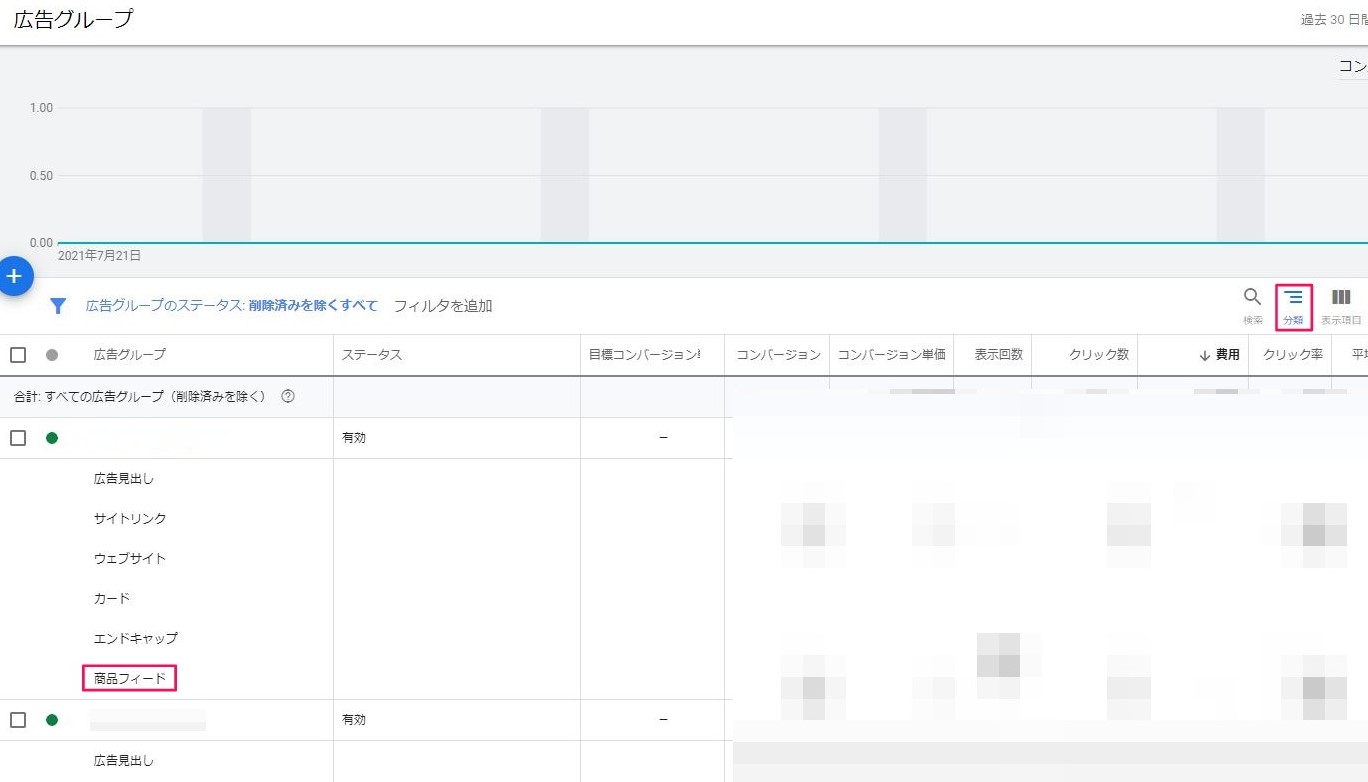Image resolution: width=1368 pixels, height=782 pixels.
Task: Click the 広告グループ column header
Action: pyautogui.click(x=130, y=355)
